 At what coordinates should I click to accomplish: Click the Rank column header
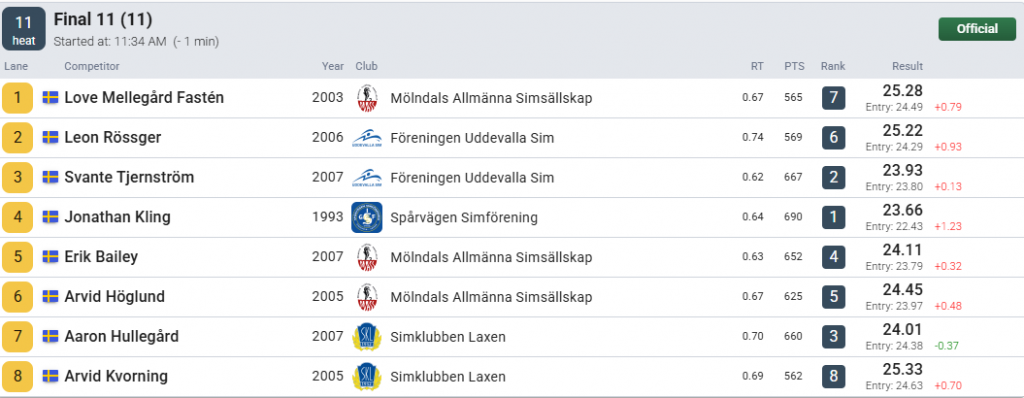[833, 66]
